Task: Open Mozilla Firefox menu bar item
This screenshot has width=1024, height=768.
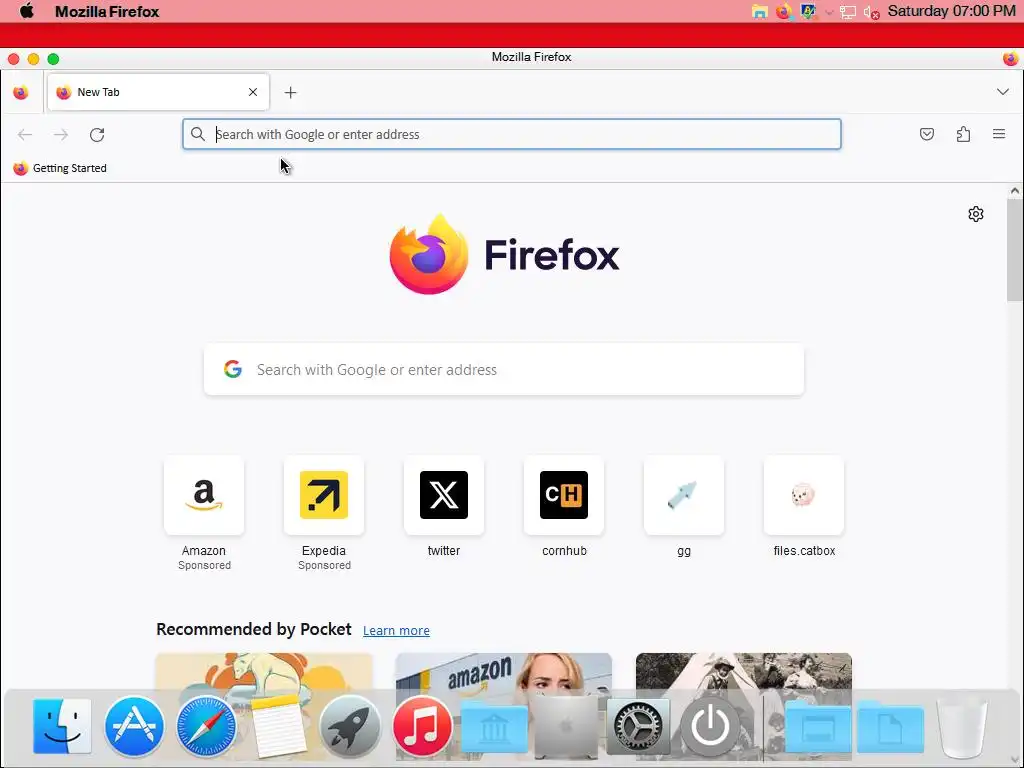Action: (x=107, y=12)
